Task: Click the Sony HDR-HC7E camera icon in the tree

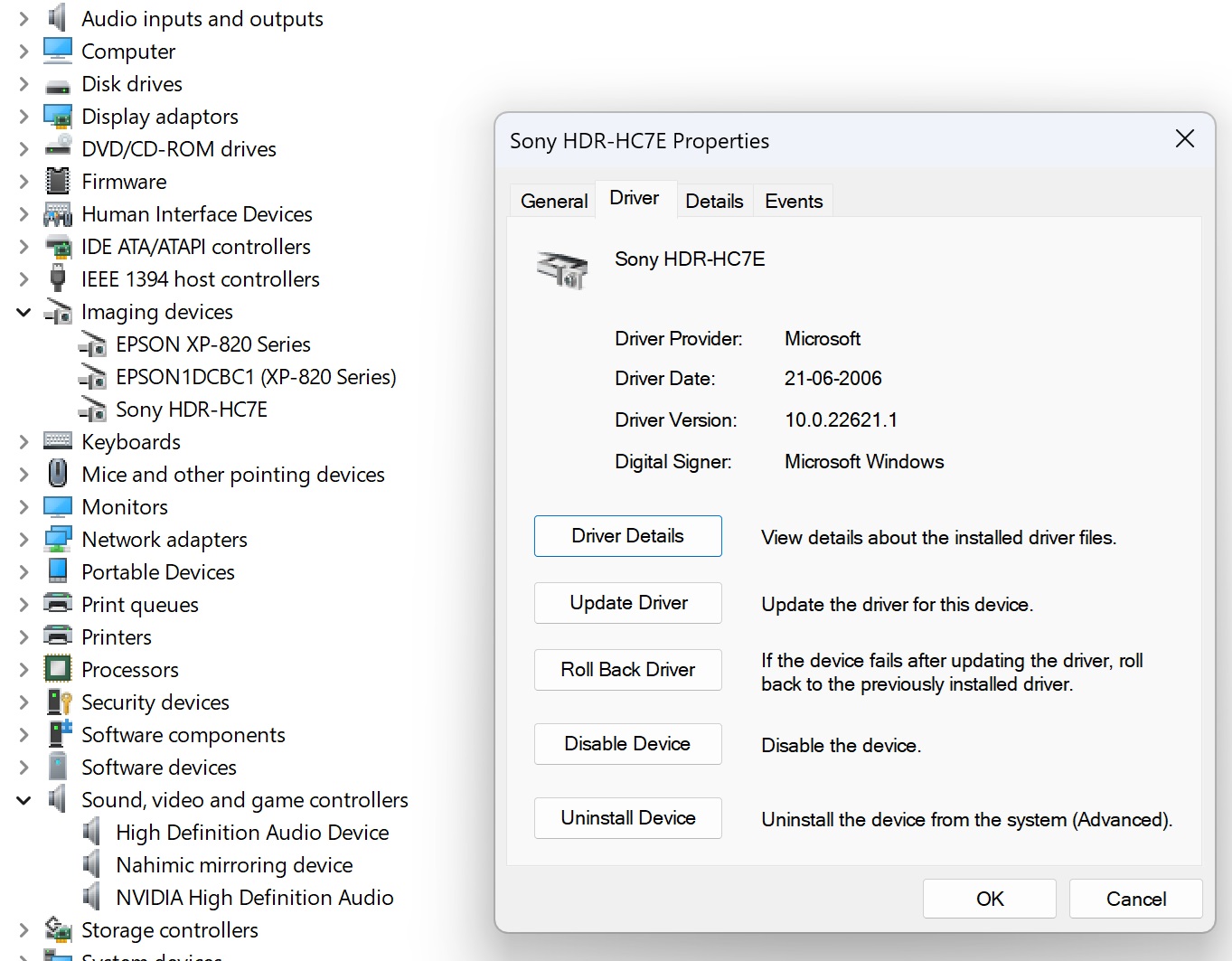Action: (92, 410)
